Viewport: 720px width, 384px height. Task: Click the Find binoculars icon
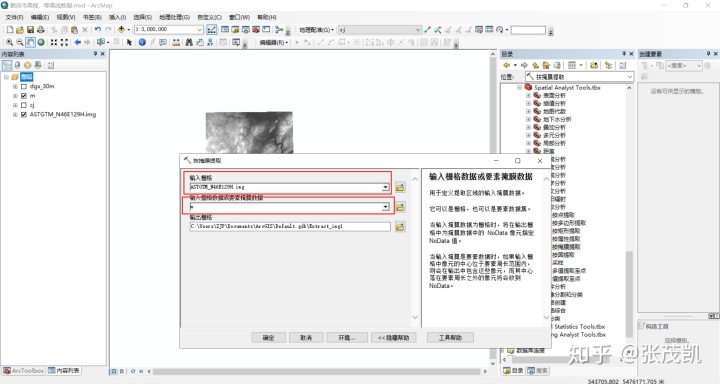tap(189, 42)
